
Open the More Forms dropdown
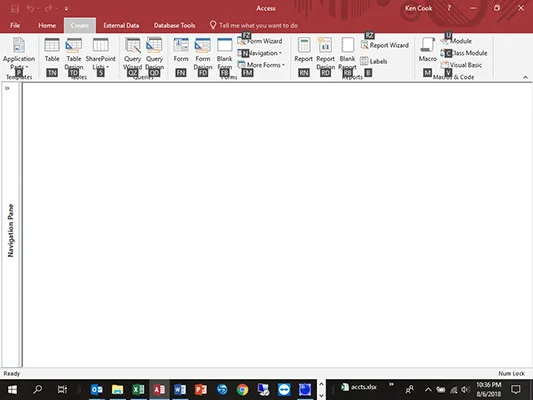pyautogui.click(x=261, y=65)
